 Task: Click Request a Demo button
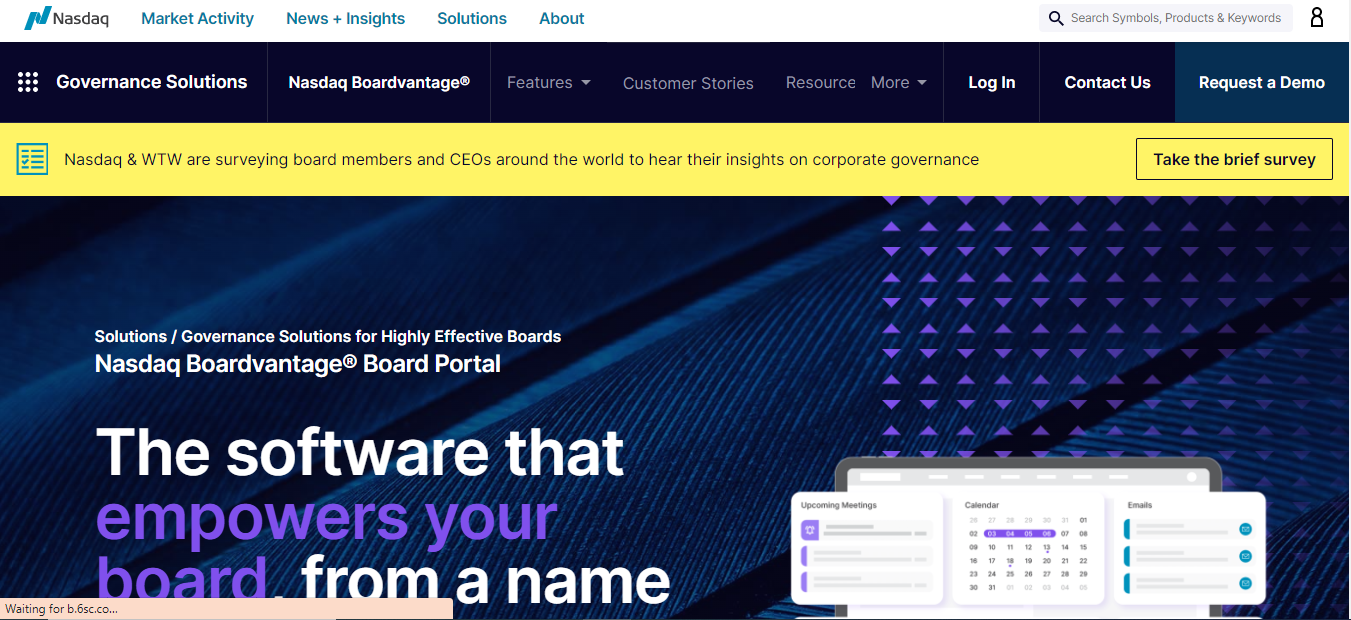coord(1262,82)
